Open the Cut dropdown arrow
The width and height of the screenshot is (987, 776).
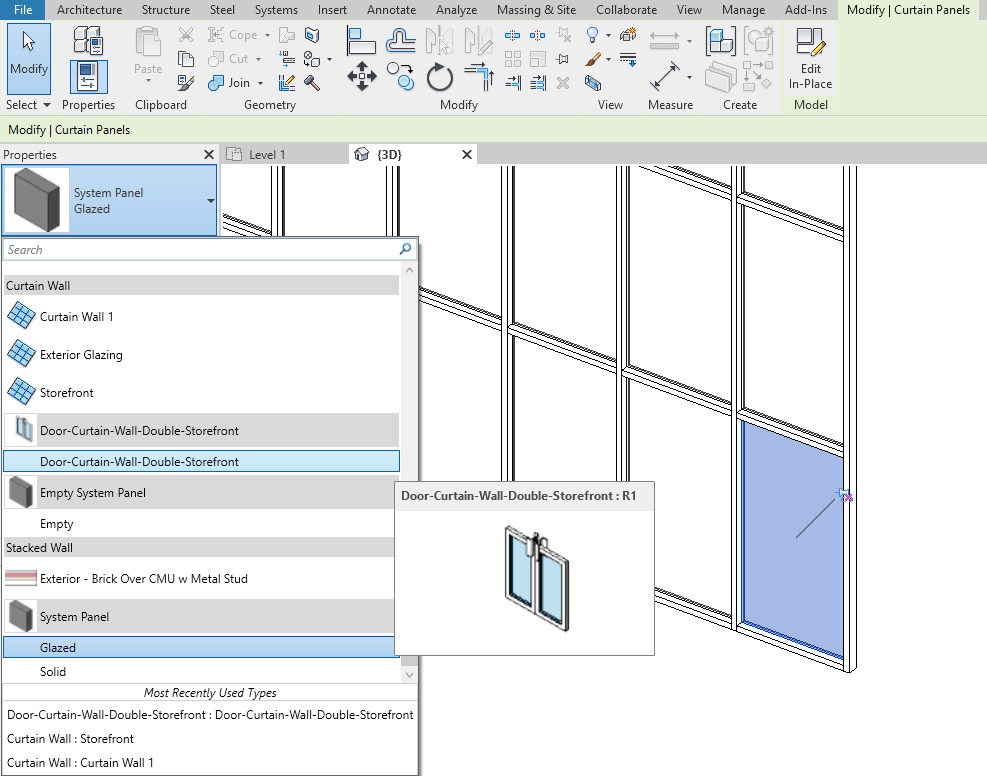[x=258, y=59]
